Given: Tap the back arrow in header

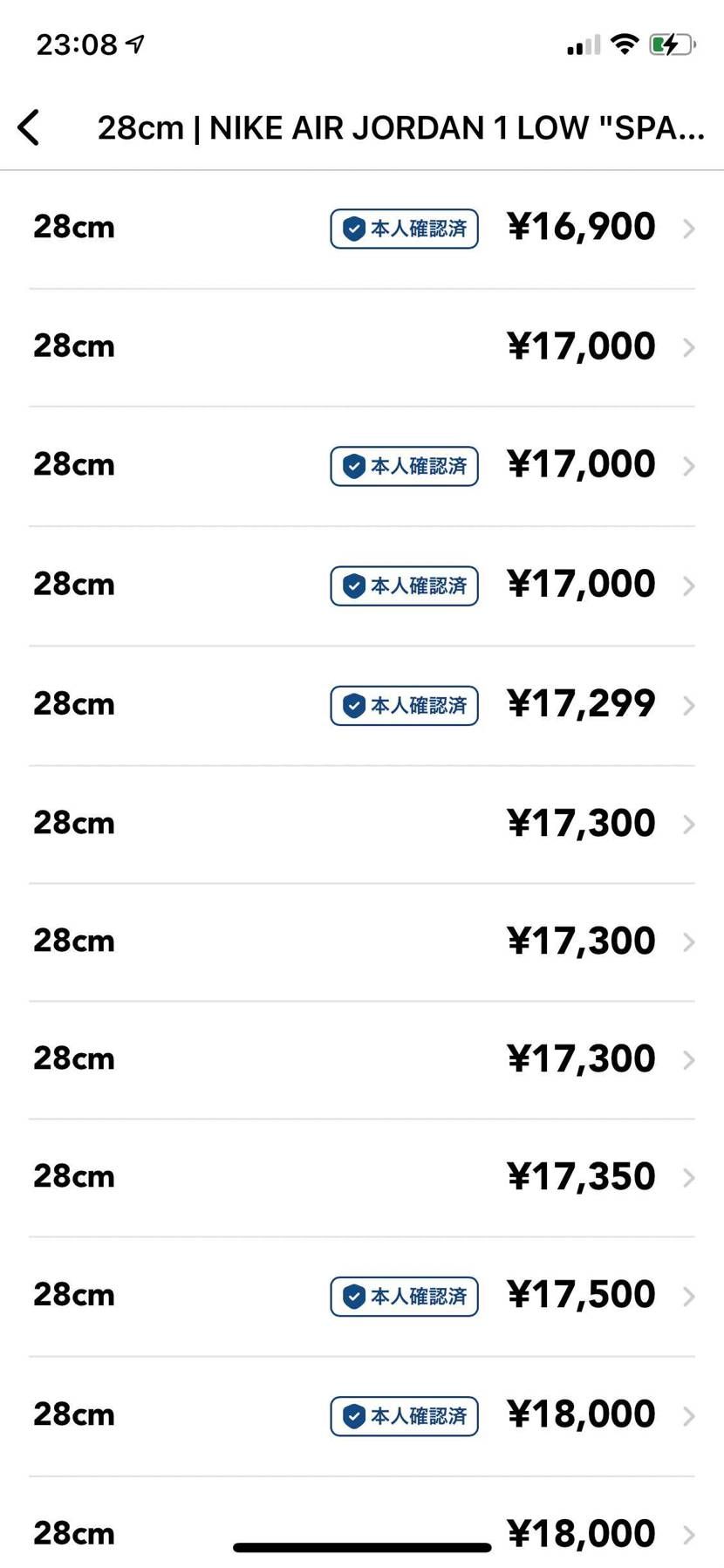Looking at the screenshot, I should 29,127.
